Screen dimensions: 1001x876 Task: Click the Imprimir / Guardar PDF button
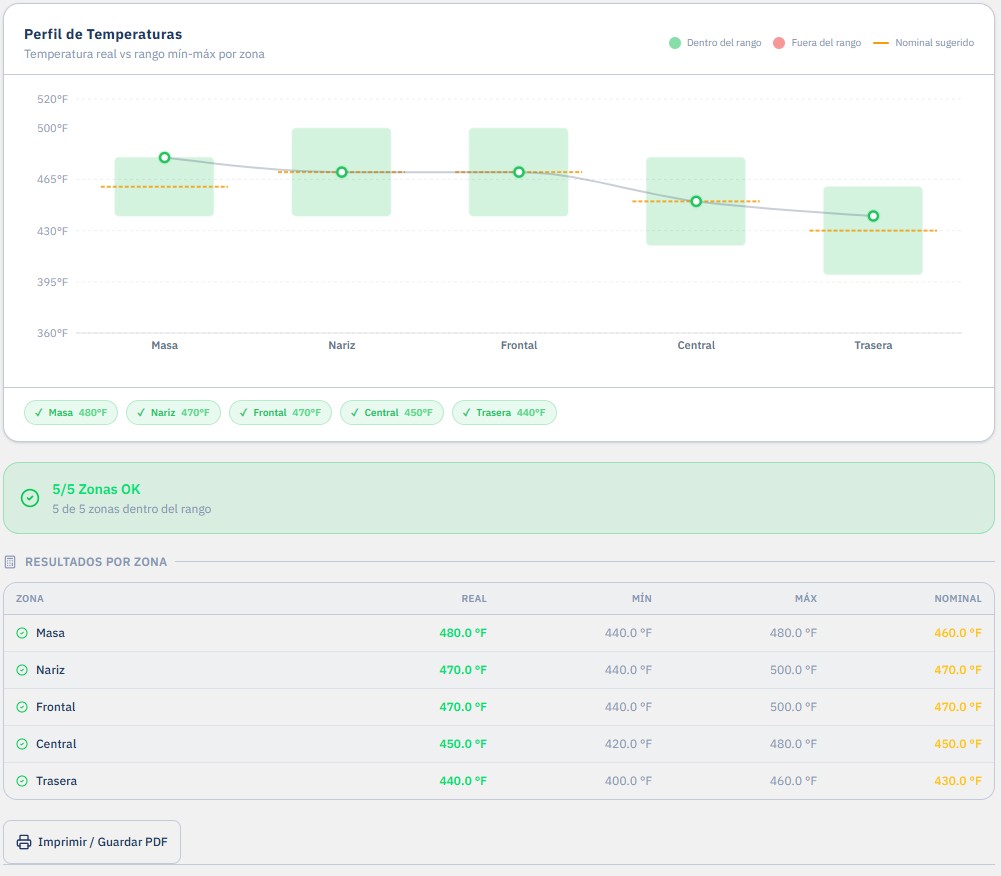(x=92, y=842)
